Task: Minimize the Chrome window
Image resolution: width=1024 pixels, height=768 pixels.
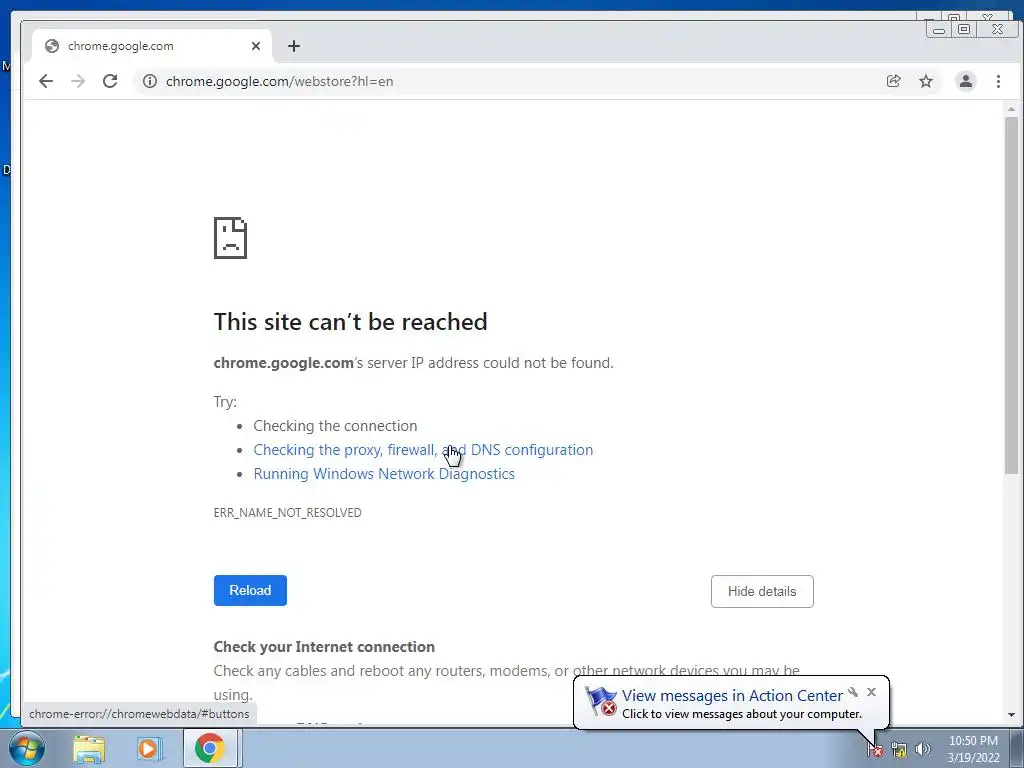Action: (x=938, y=29)
